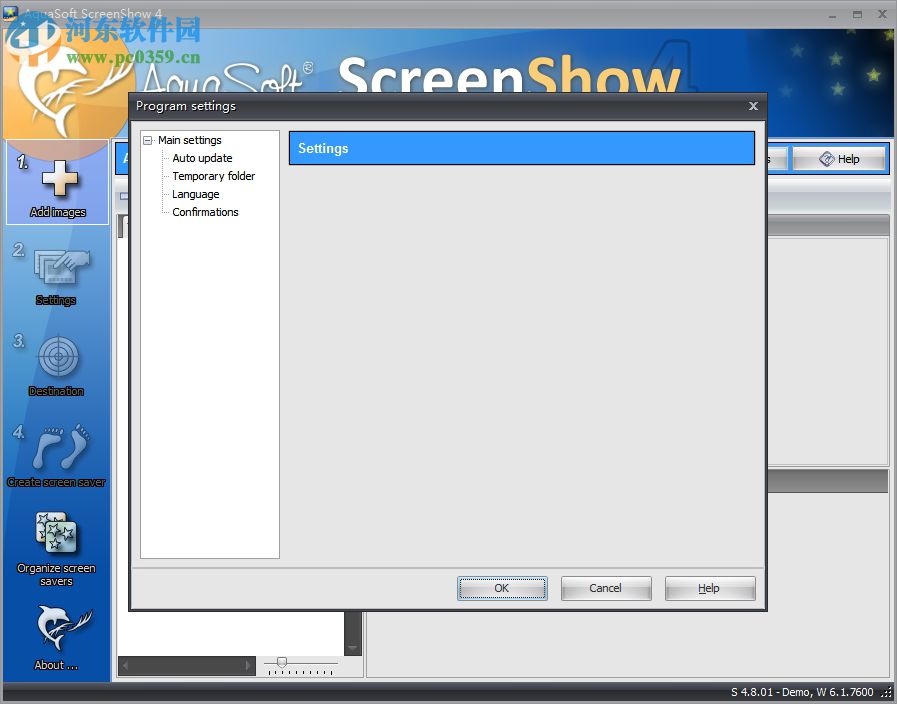This screenshot has height=704, width=897.
Task: Confirm settings with the OK button
Action: pyautogui.click(x=502, y=588)
